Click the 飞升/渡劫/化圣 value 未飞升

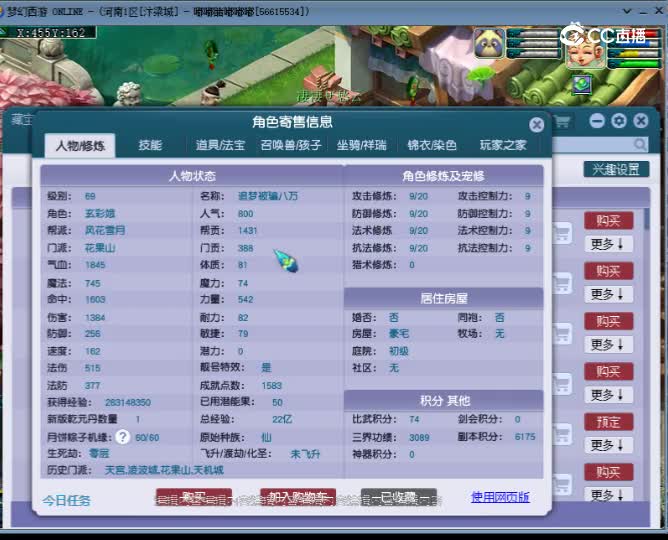click(305, 454)
